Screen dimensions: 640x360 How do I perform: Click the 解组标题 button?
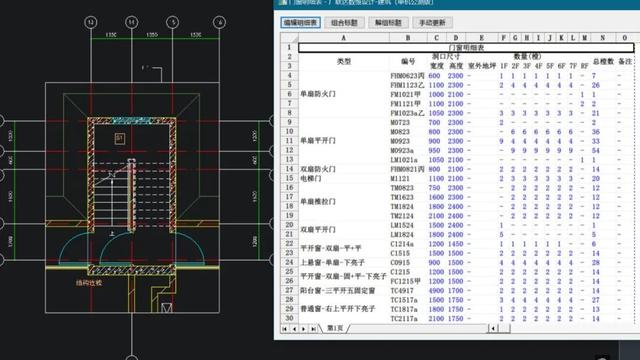coord(388,22)
